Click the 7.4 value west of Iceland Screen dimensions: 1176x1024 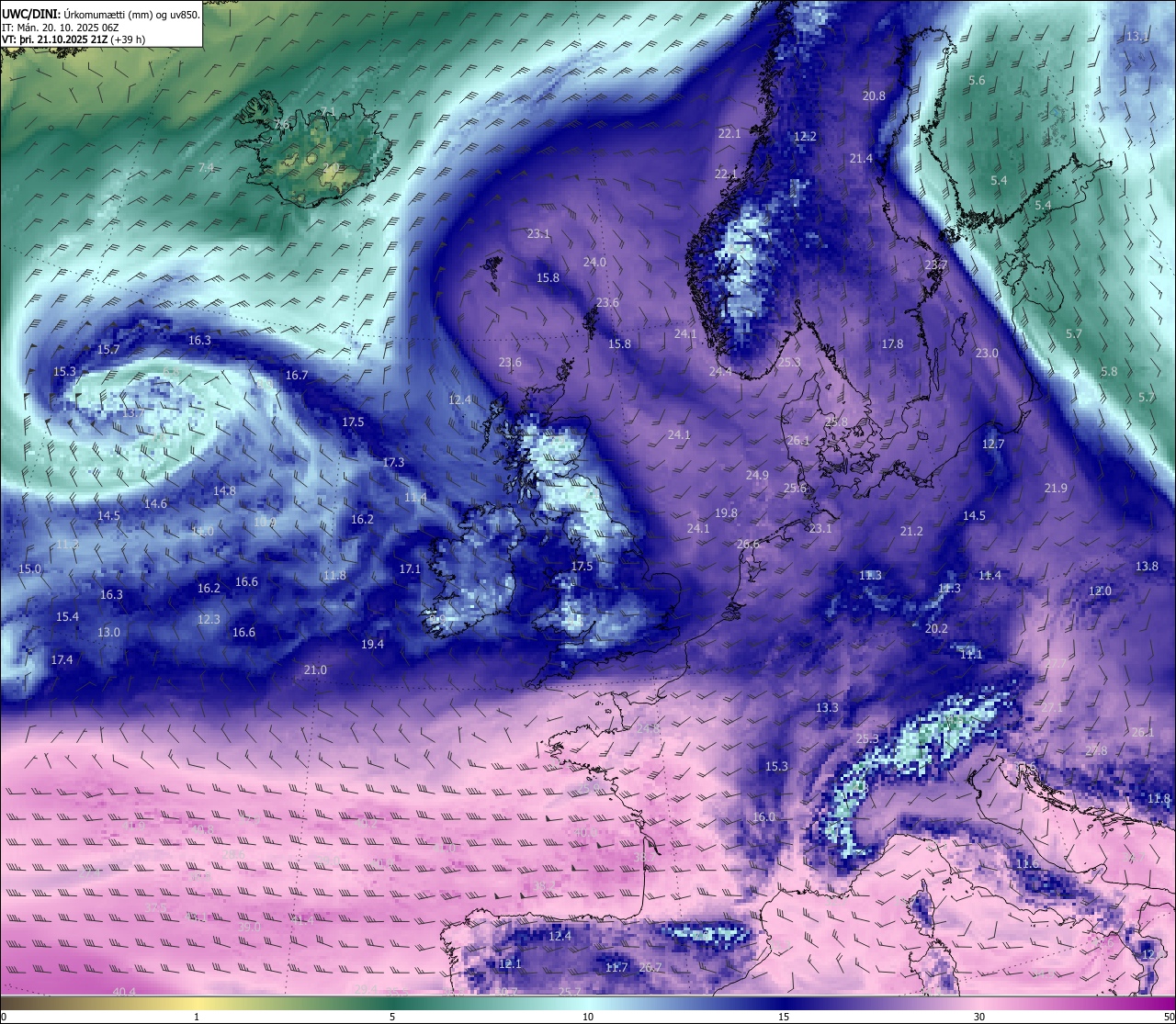206,167
